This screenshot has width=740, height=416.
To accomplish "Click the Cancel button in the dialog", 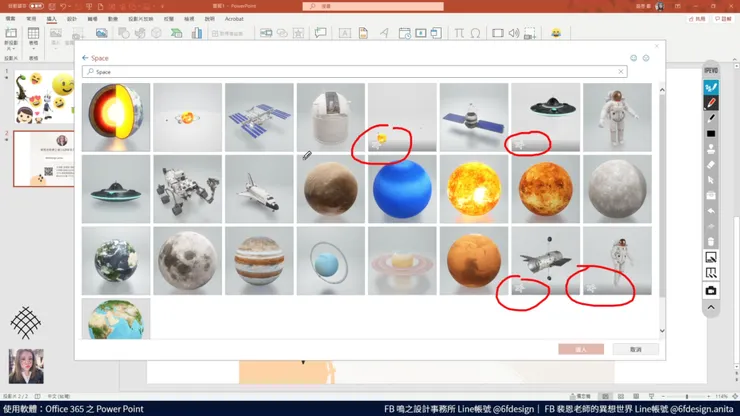I will point(636,349).
